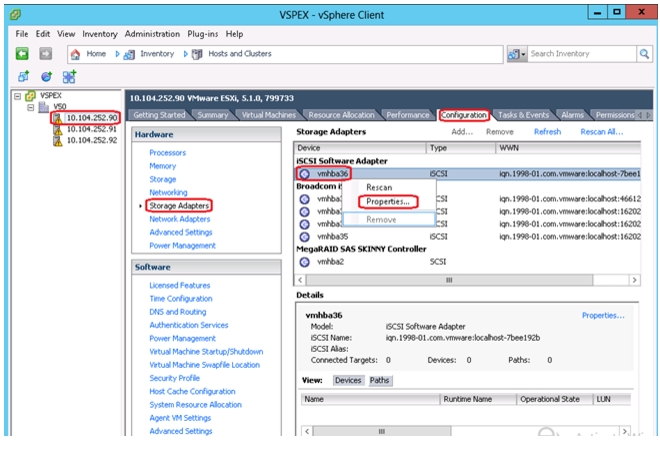The width and height of the screenshot is (660, 450).
Task: Click the vSphere Client title bar icon
Action: (16, 15)
